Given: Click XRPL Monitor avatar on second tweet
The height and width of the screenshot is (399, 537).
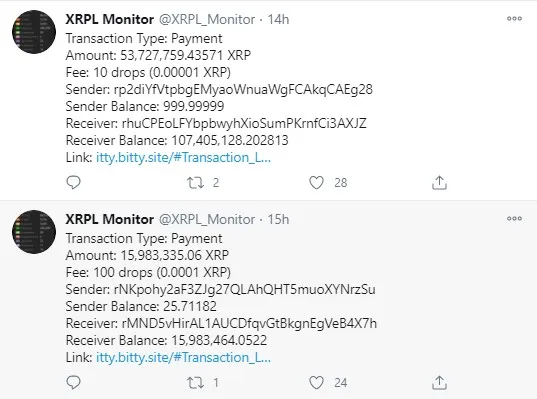Looking at the screenshot, I should pos(34,232).
